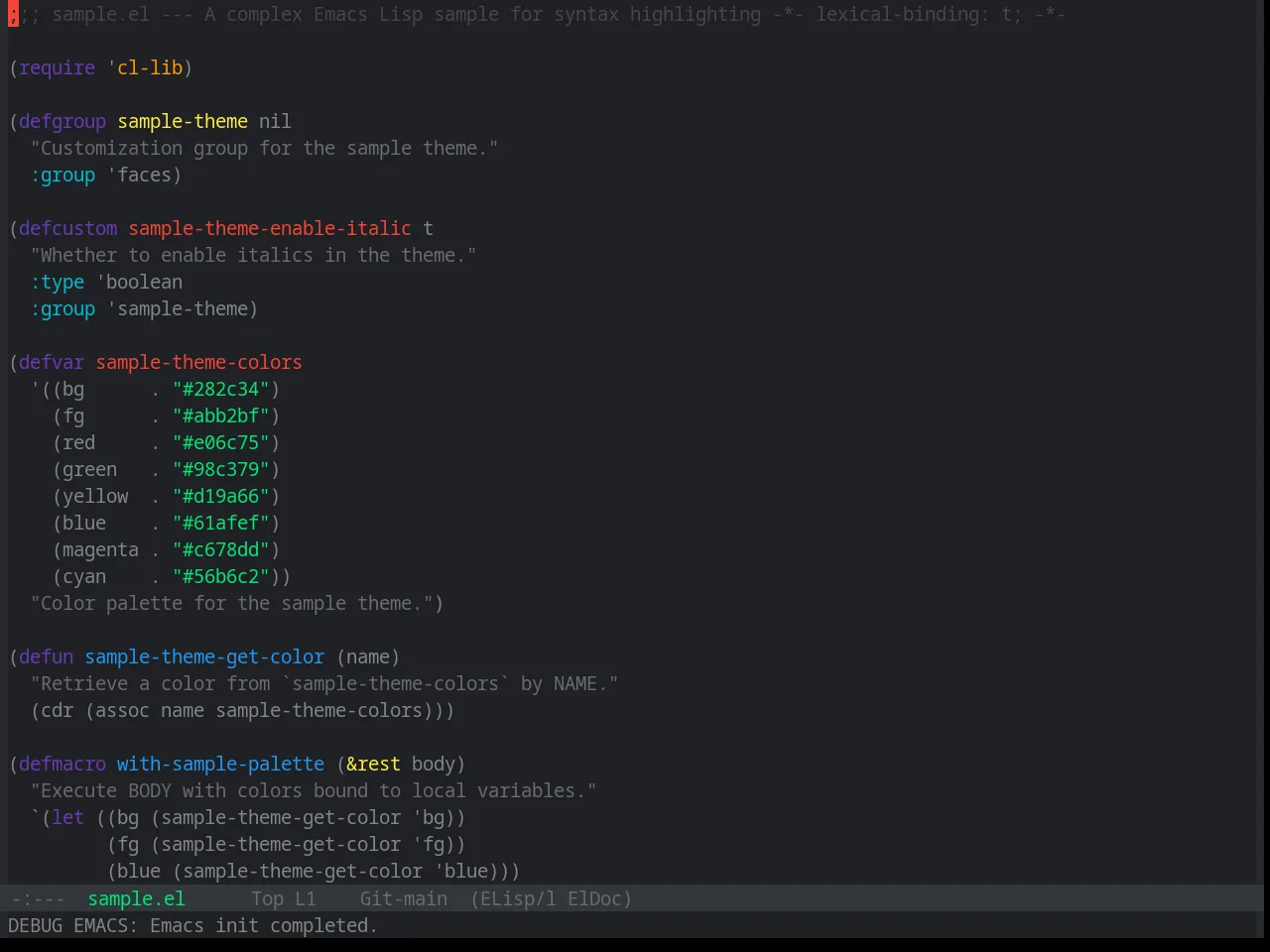Screen dimensions: 1270x952
Task: Click the "#d19a66" color string
Action: point(221,496)
